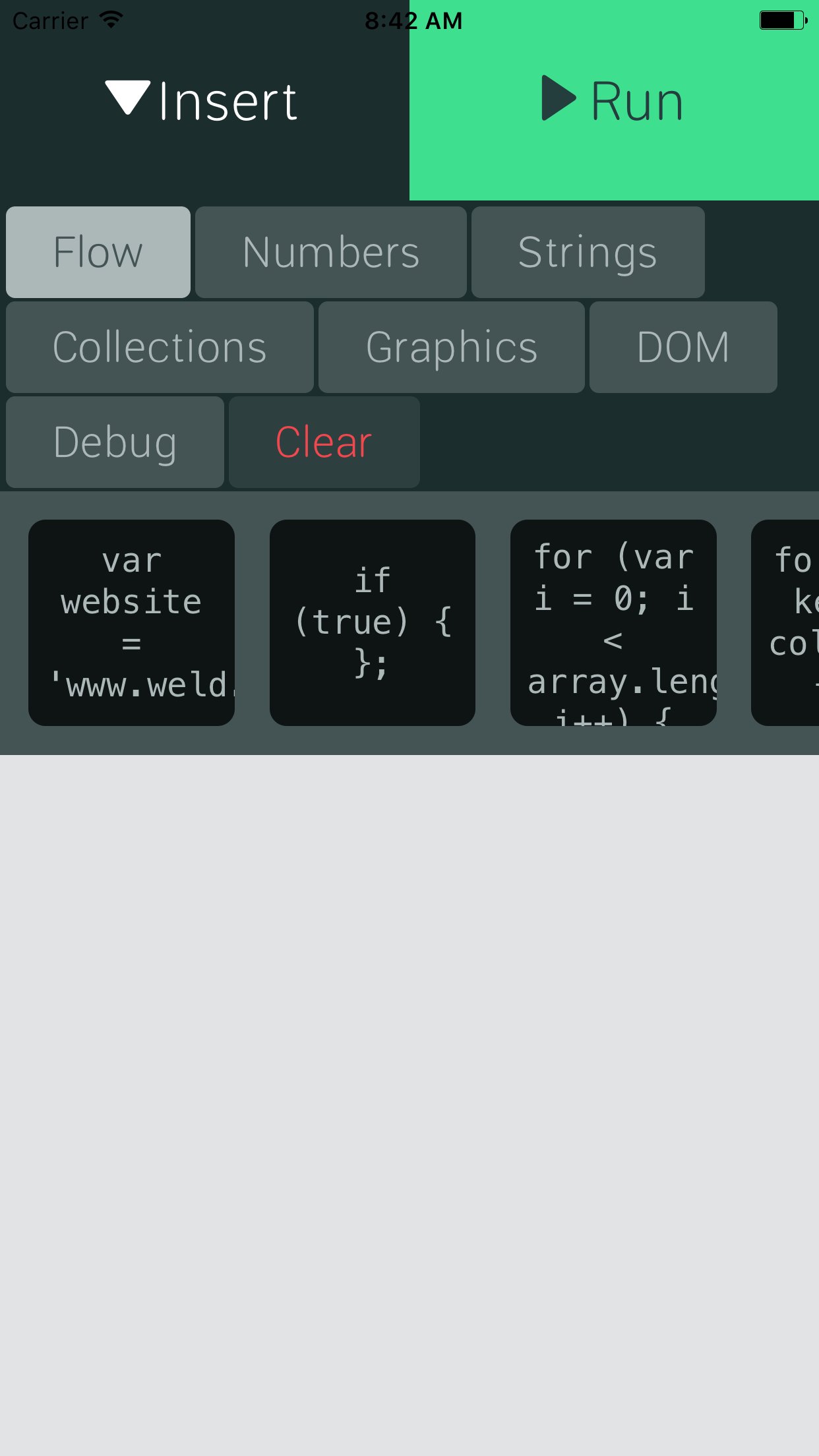Image resolution: width=819 pixels, height=1456 pixels.
Task: Select the Flow category tab
Action: click(x=98, y=252)
